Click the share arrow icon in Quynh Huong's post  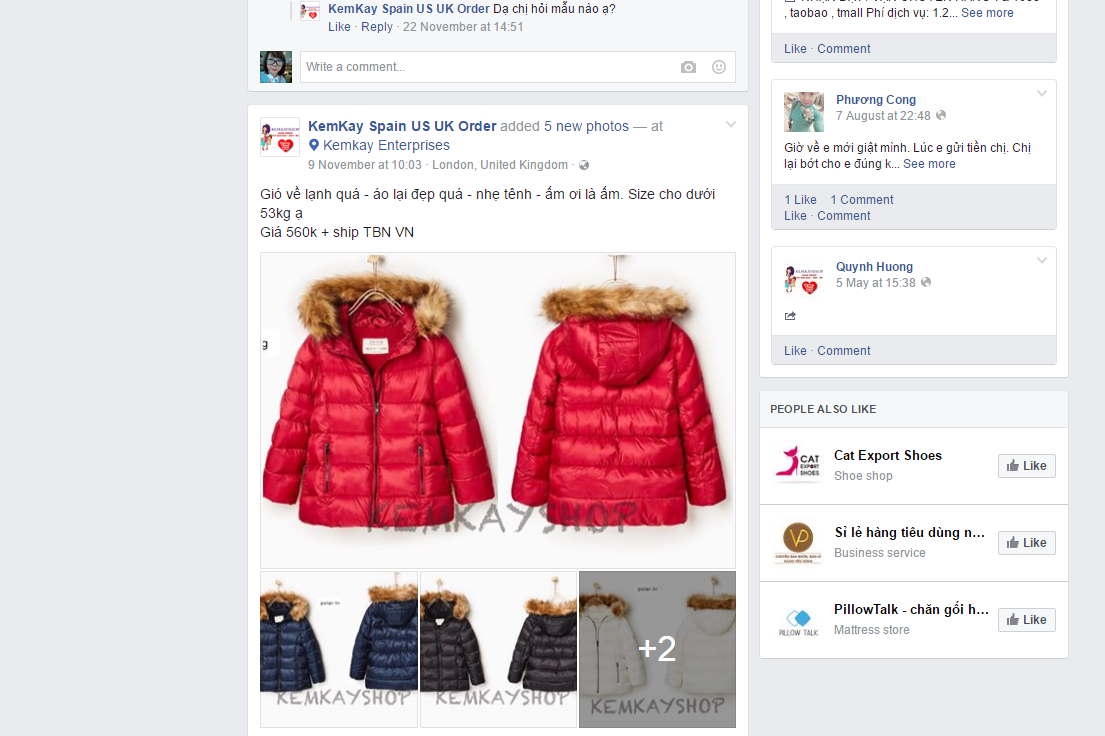(790, 316)
